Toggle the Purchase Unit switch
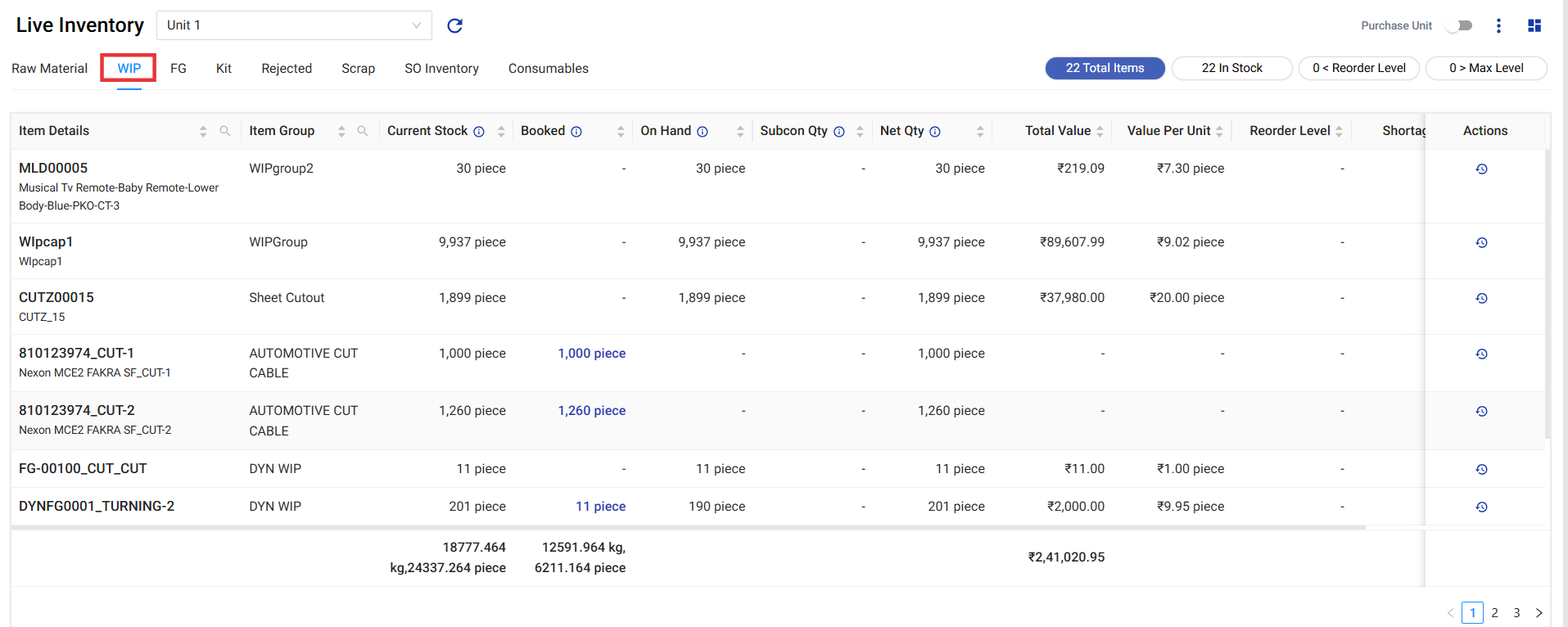Screen dimensions: 1568x627 pyautogui.click(x=1459, y=25)
